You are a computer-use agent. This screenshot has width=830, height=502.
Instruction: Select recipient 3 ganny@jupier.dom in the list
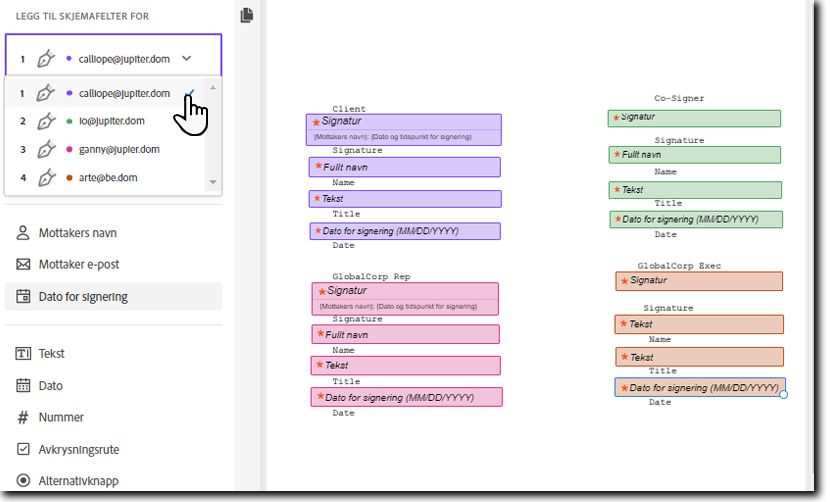click(106, 149)
